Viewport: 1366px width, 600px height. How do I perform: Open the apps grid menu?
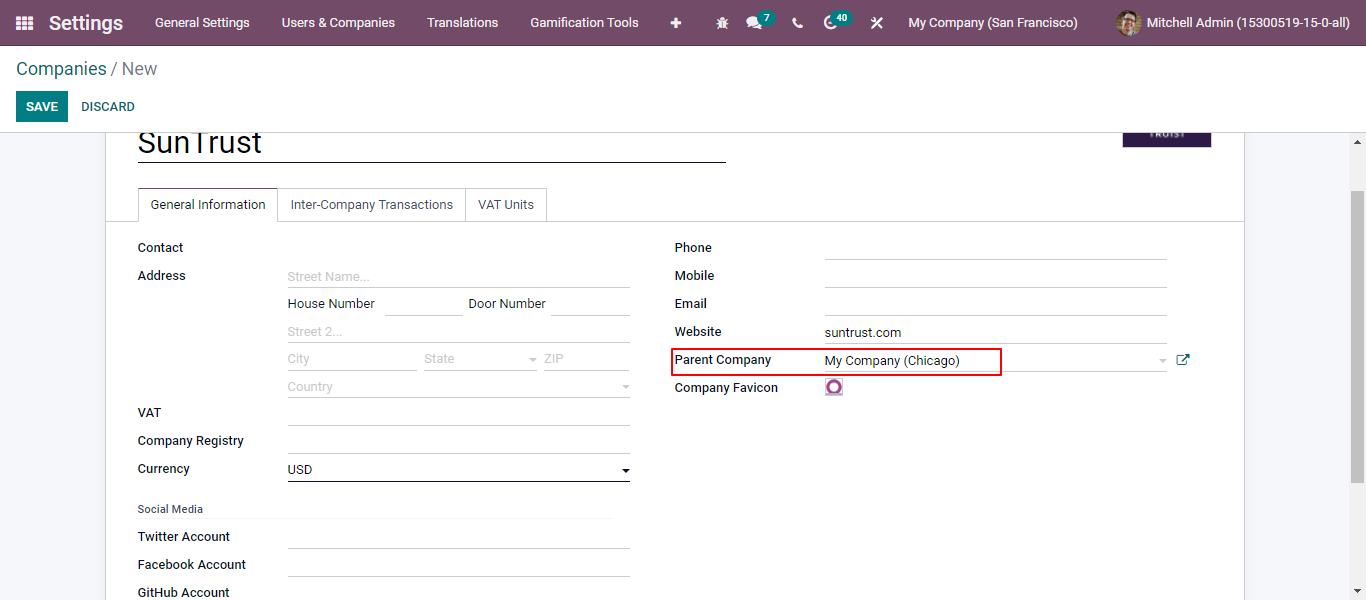tap(24, 23)
